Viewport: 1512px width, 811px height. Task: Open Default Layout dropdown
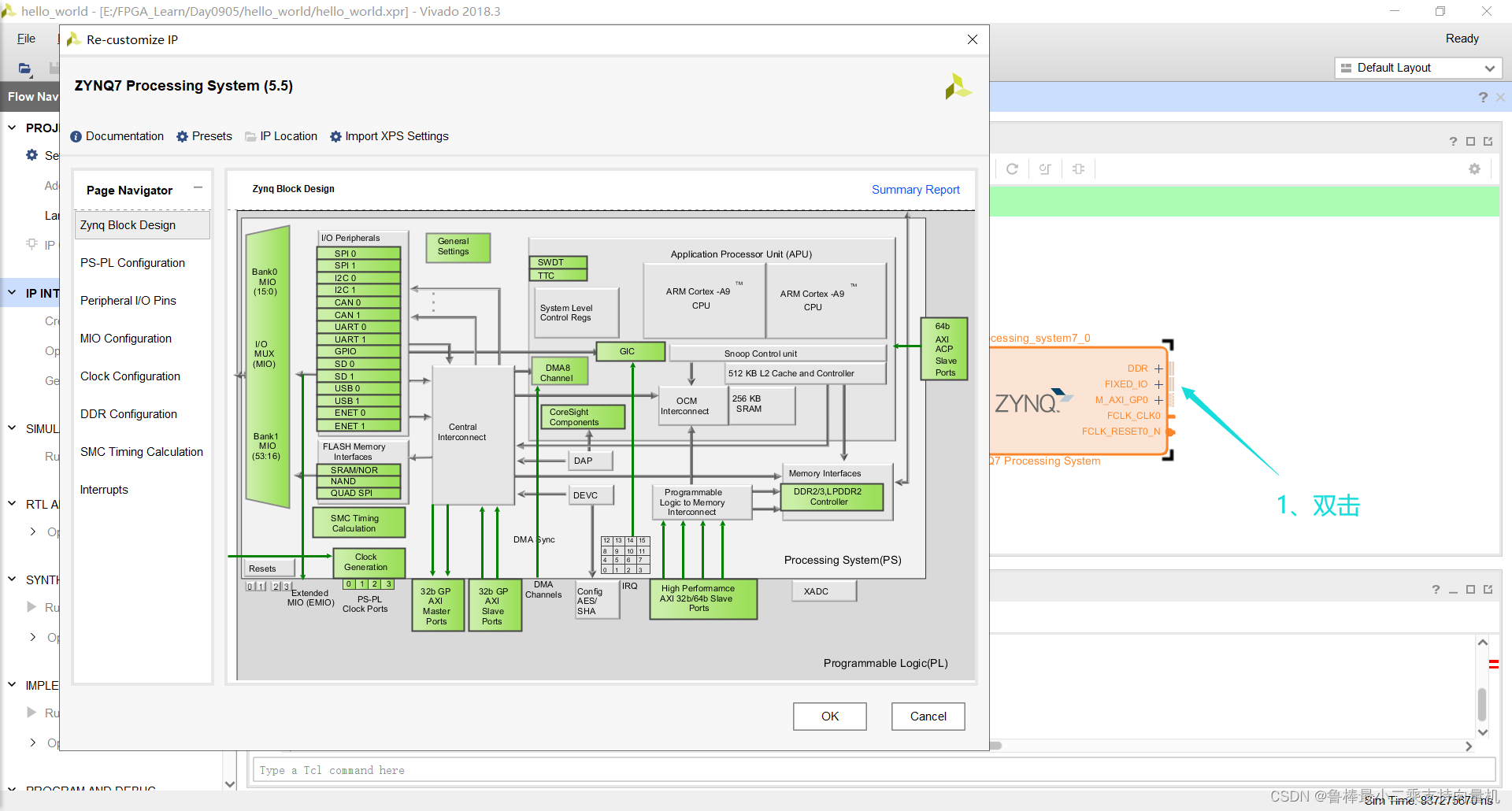1418,68
